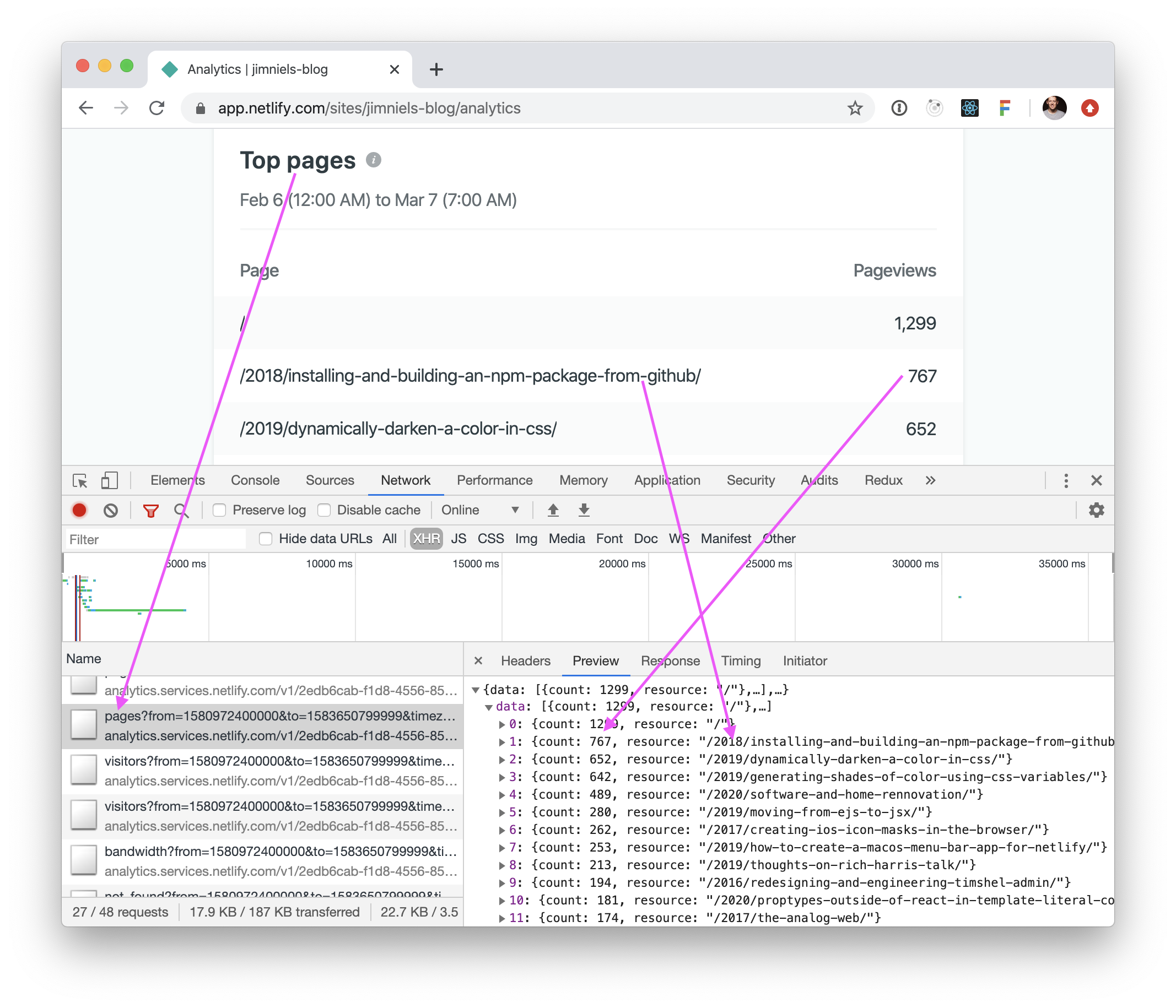Select the JS resource type filter
Screen dimensions: 1176x1008
pos(458,538)
